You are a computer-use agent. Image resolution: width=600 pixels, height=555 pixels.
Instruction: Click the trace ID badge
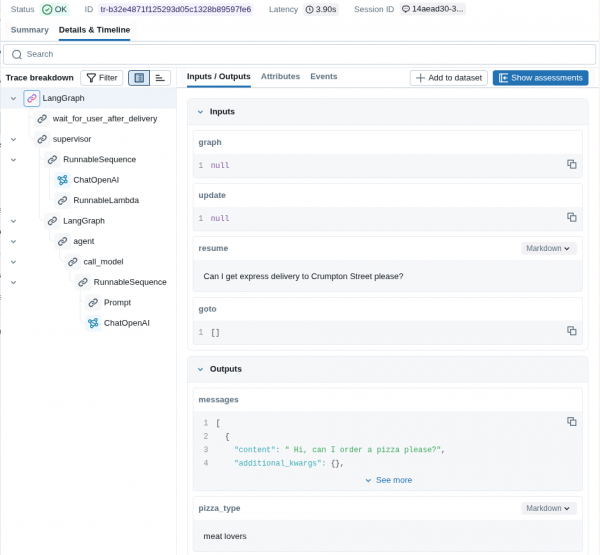coord(176,9)
